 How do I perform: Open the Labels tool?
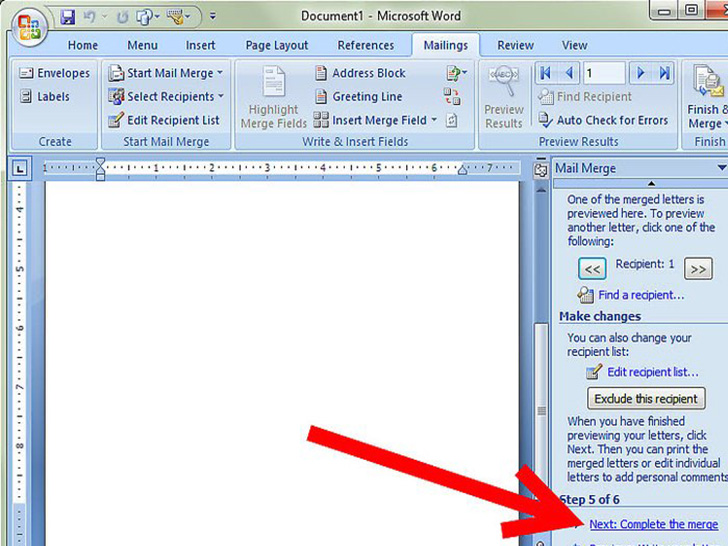pyautogui.click(x=45, y=97)
